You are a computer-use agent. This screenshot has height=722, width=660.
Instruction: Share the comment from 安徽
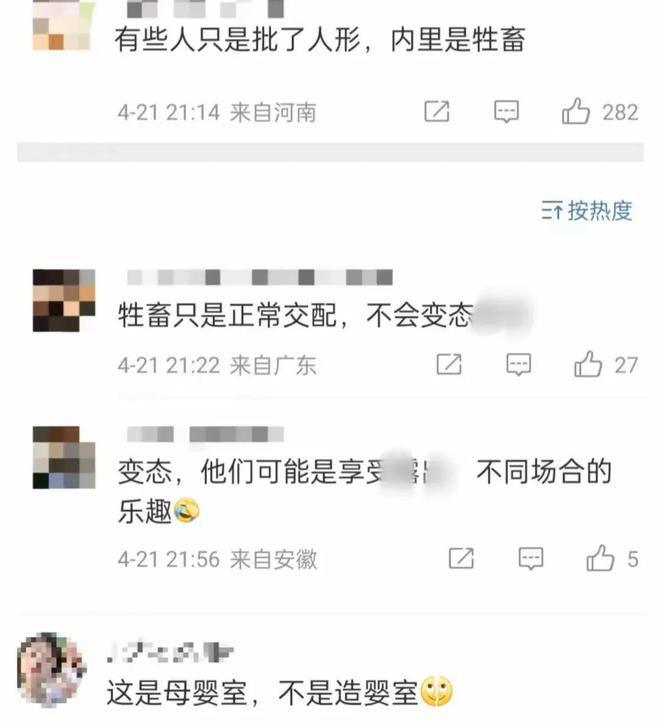461,558
